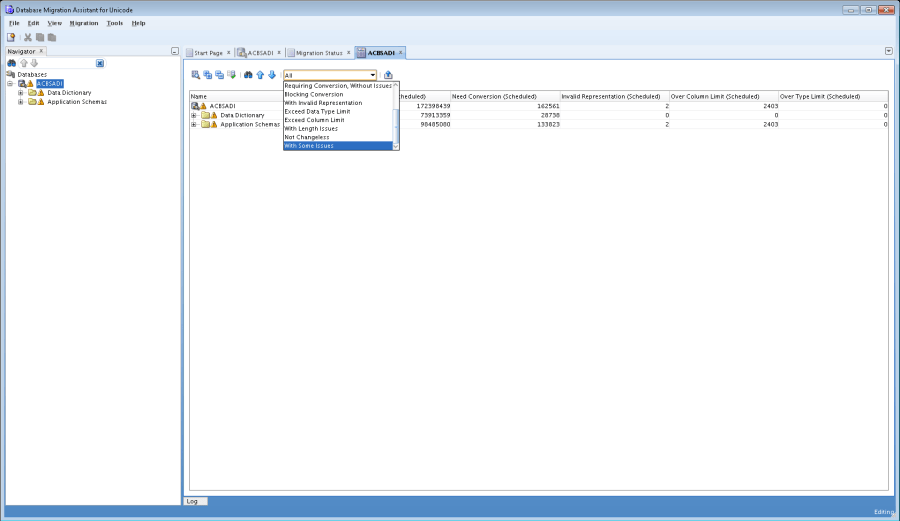This screenshot has width=900, height=521.
Task: Select ACBSADI node in Navigator tree
Action: 50,84
